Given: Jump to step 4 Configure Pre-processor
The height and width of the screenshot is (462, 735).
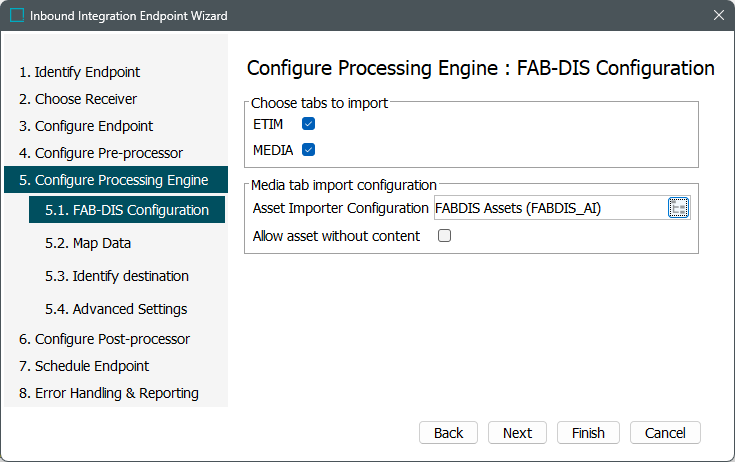Looking at the screenshot, I should tap(100, 153).
